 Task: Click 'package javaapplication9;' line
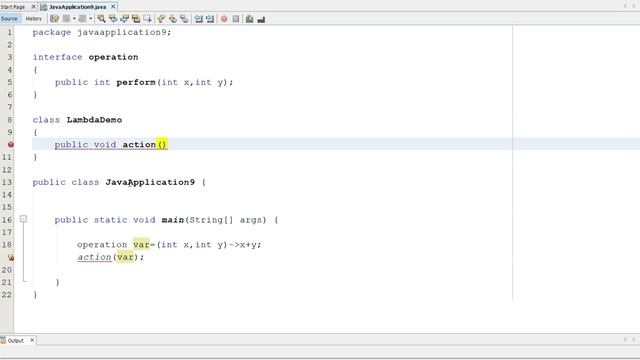tap(102, 32)
